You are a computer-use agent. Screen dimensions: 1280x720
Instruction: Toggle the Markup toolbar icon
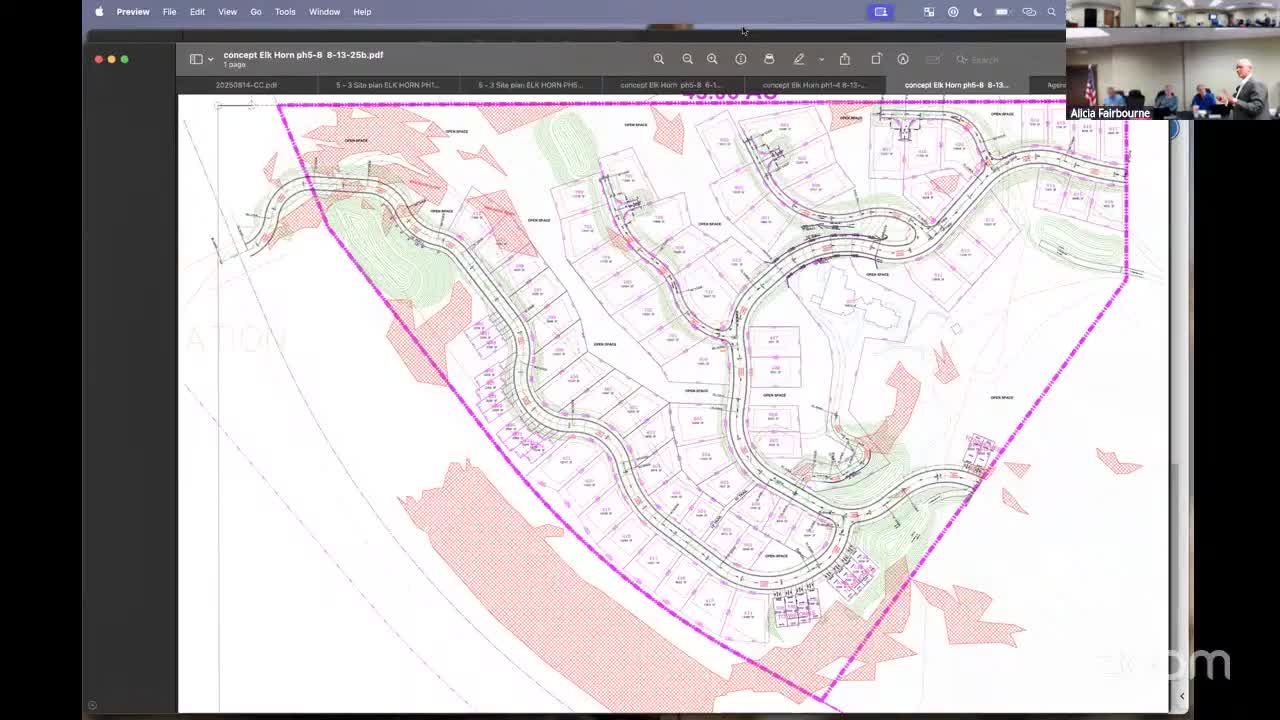903,59
